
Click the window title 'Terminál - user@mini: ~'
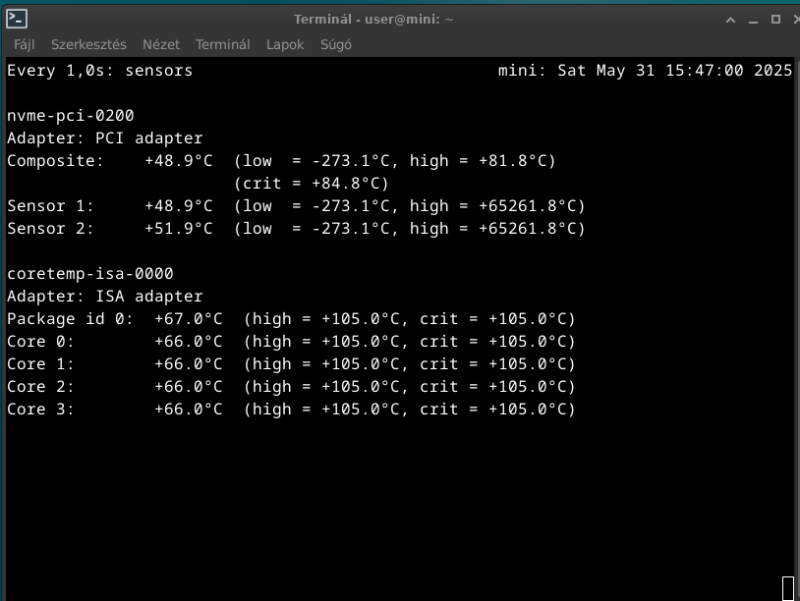click(x=373, y=19)
